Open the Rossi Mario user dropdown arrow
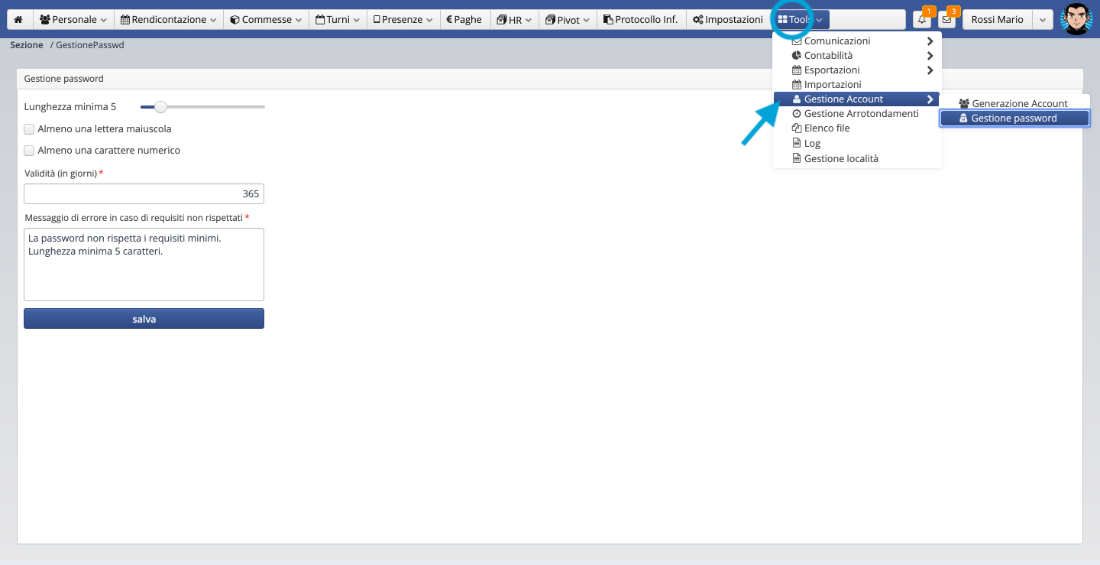The image size is (1100, 565). click(1042, 20)
